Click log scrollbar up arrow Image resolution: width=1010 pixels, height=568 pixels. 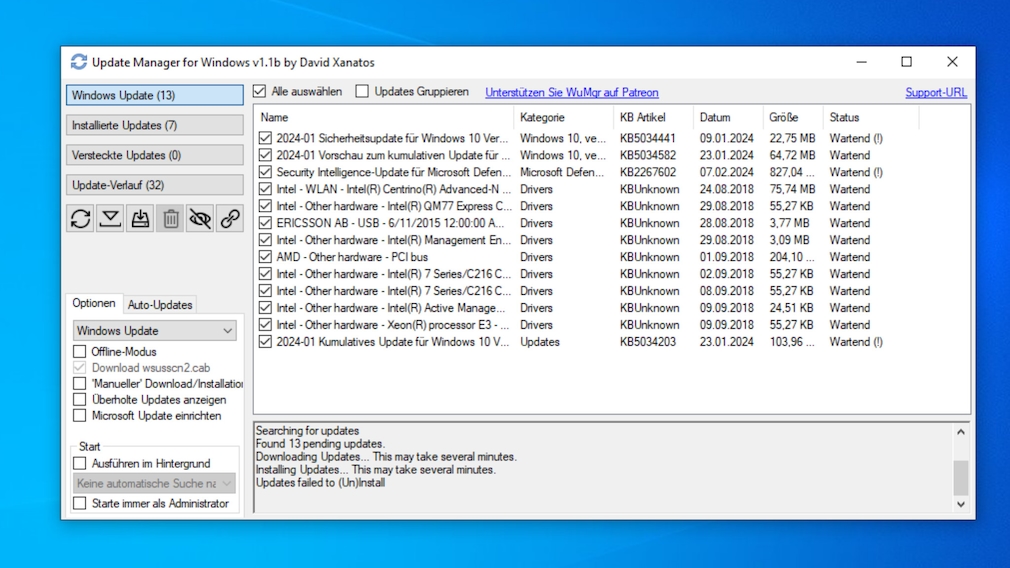click(x=960, y=432)
